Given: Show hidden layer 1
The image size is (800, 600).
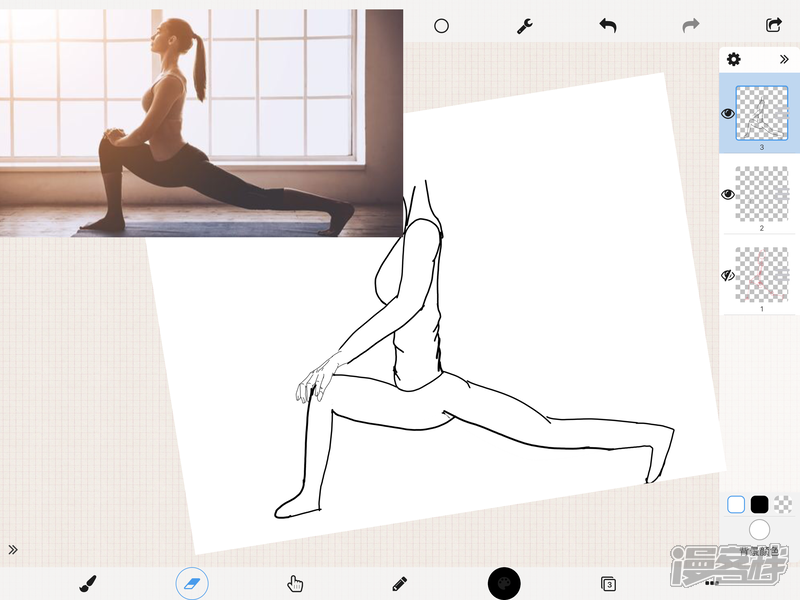Looking at the screenshot, I should tap(728, 275).
